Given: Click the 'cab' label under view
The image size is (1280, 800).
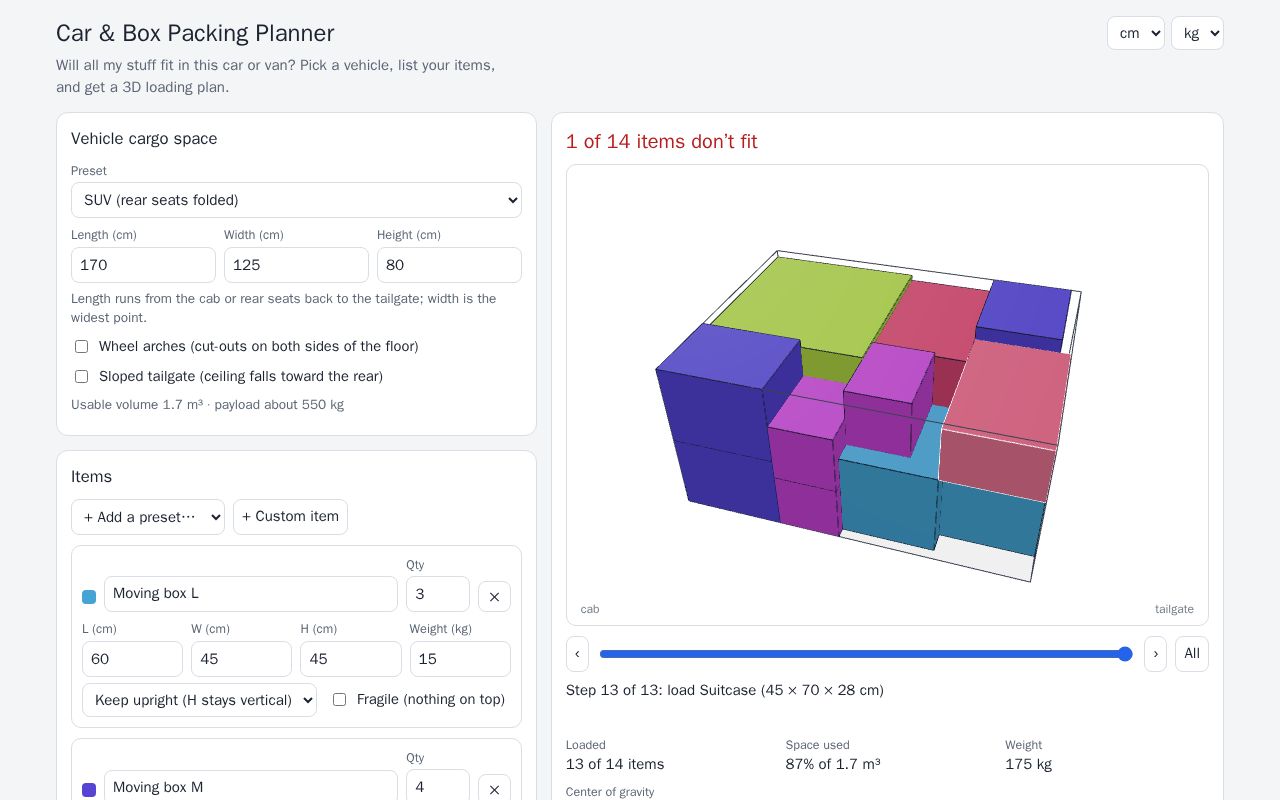Looking at the screenshot, I should point(590,609).
